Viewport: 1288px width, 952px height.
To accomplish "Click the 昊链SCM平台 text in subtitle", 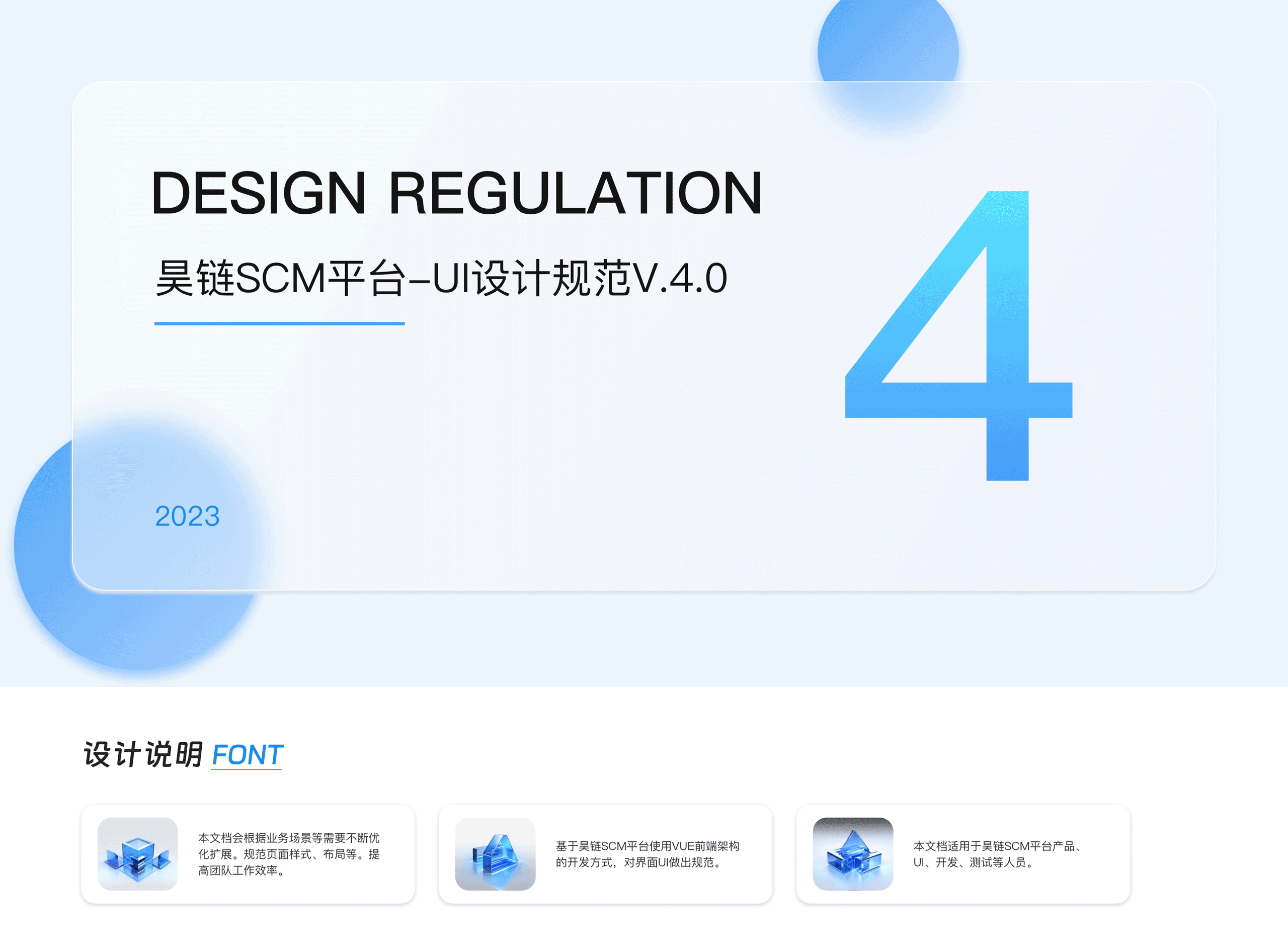I will 280,278.
